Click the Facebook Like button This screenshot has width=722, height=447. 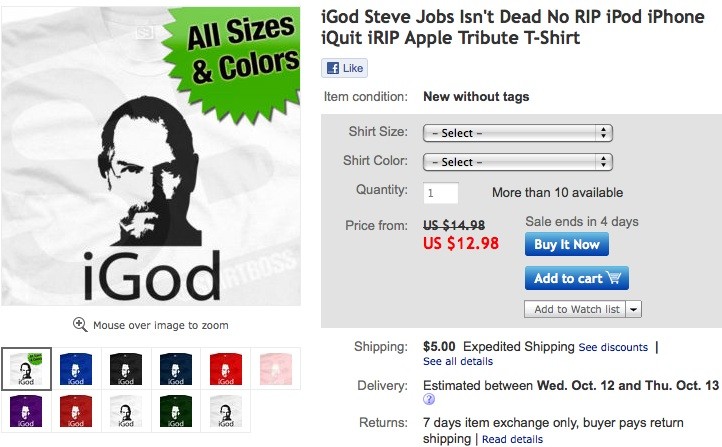pyautogui.click(x=344, y=68)
